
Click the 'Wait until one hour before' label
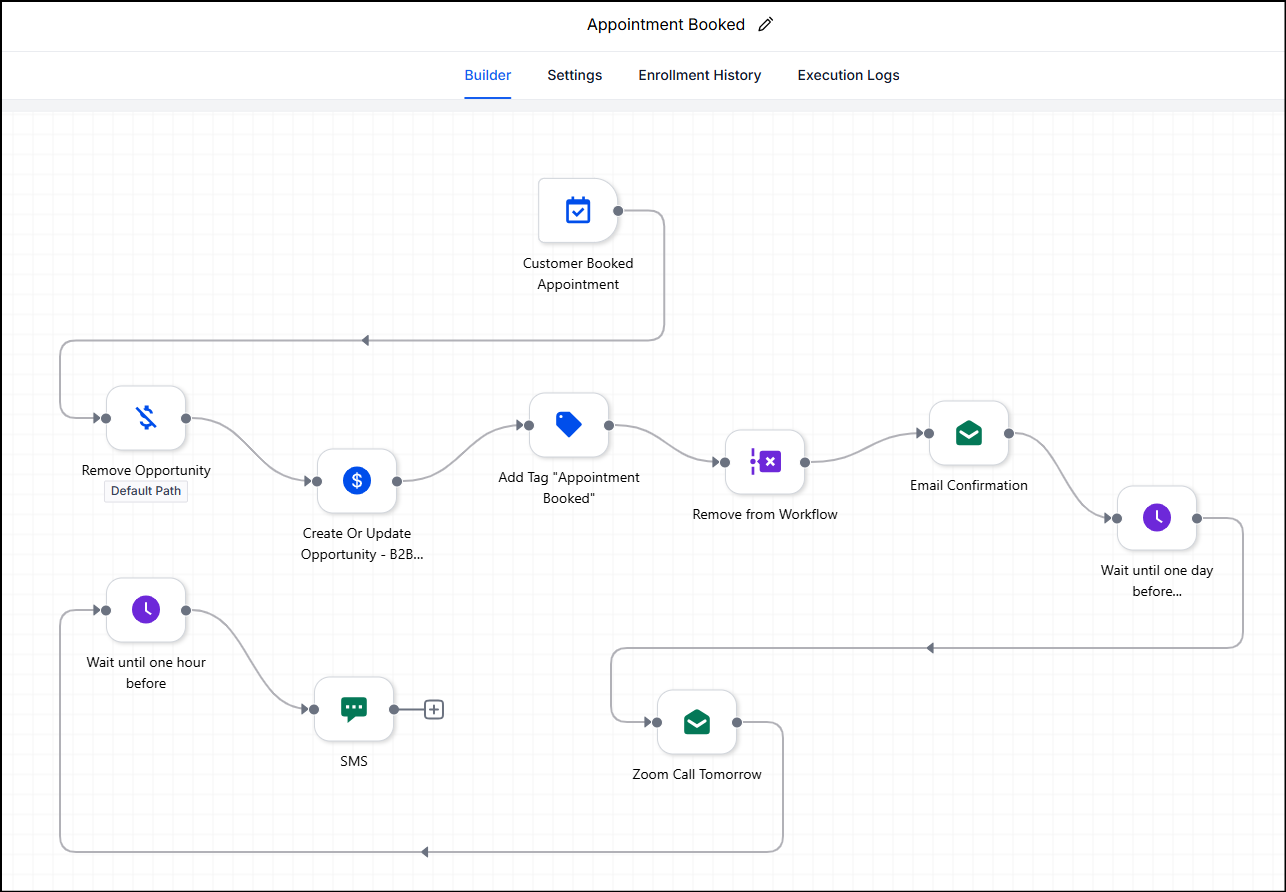(146, 673)
